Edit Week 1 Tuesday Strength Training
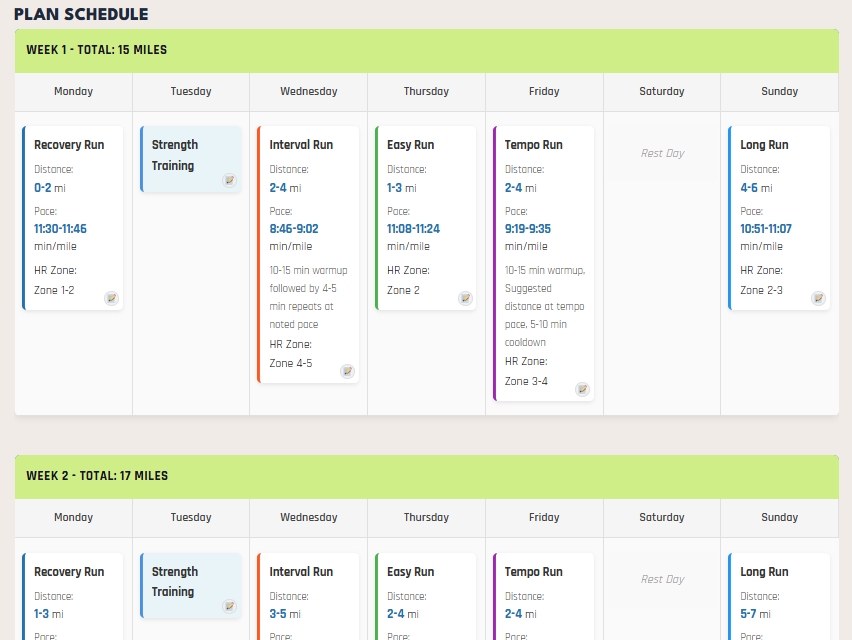This screenshot has width=852, height=640. click(229, 180)
